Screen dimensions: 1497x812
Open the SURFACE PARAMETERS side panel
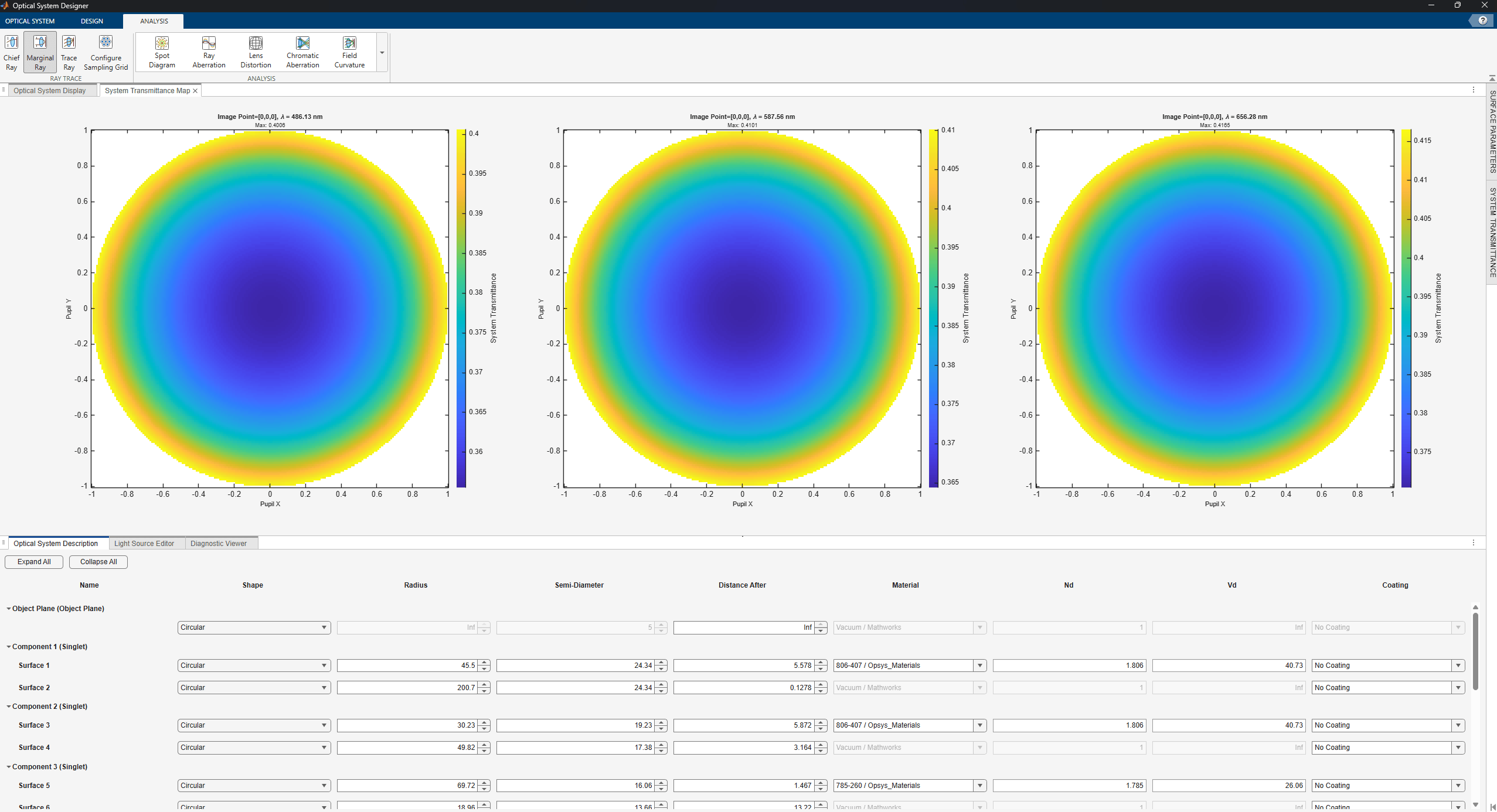click(1492, 132)
